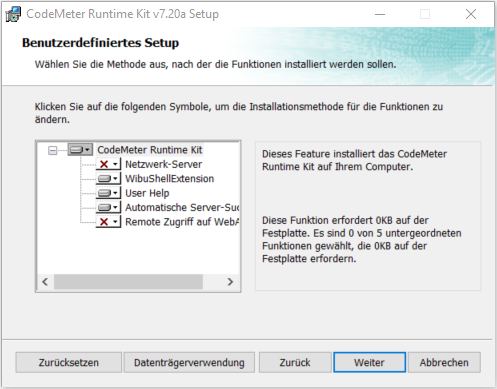This screenshot has height=389, width=497.
Task: Click the right arrow of horizontal scrollbar
Action: 230,282
